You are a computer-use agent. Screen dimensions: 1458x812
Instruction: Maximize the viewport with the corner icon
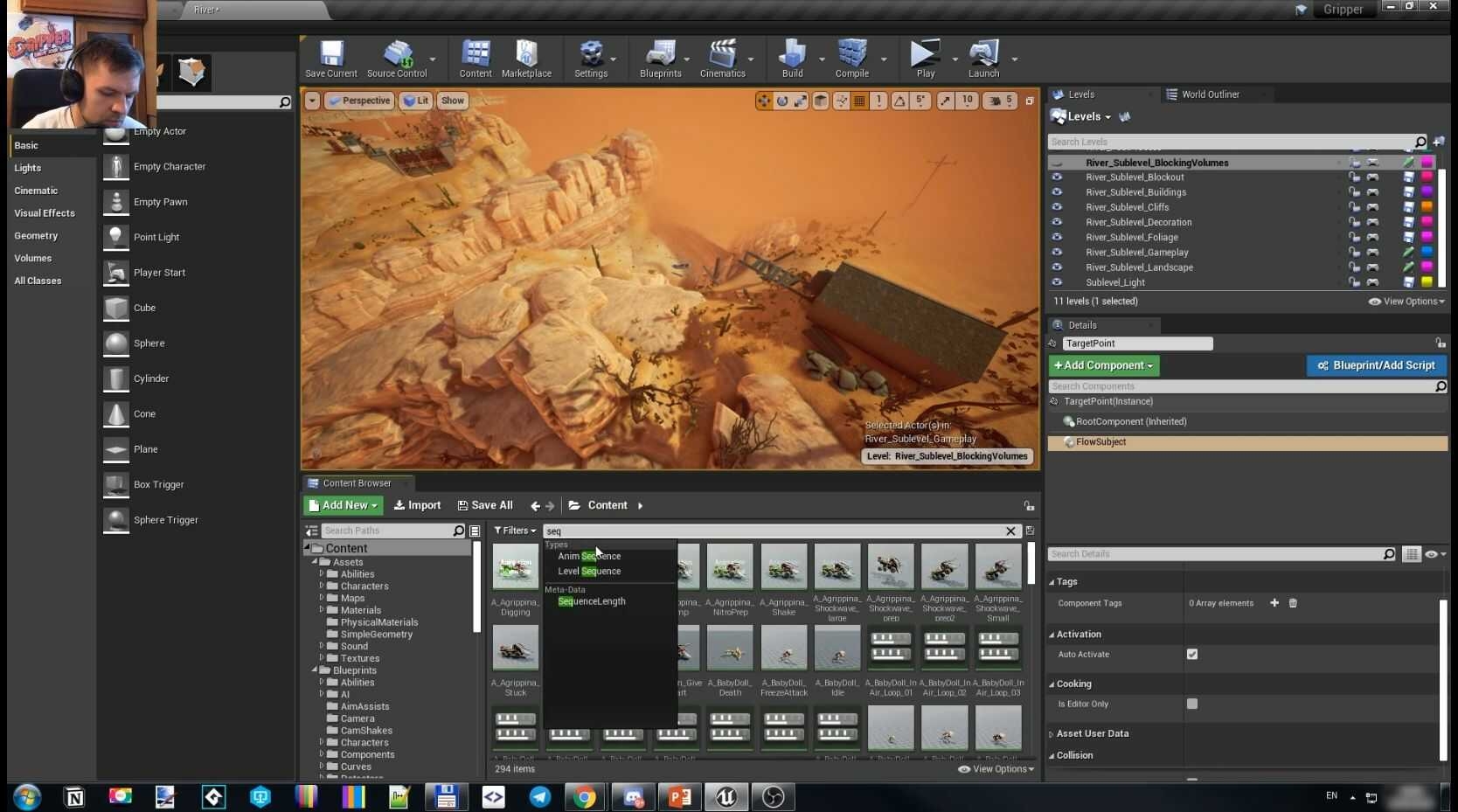[1030, 101]
